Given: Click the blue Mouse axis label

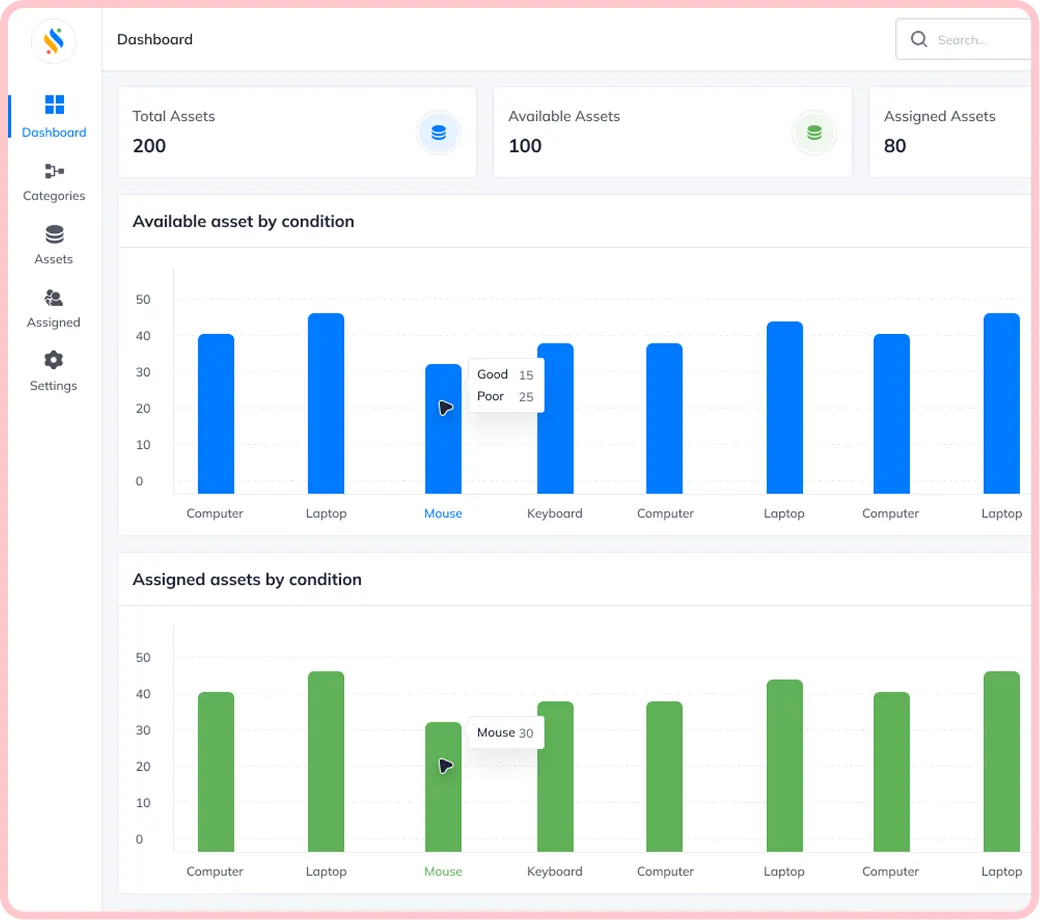Looking at the screenshot, I should 443,513.
